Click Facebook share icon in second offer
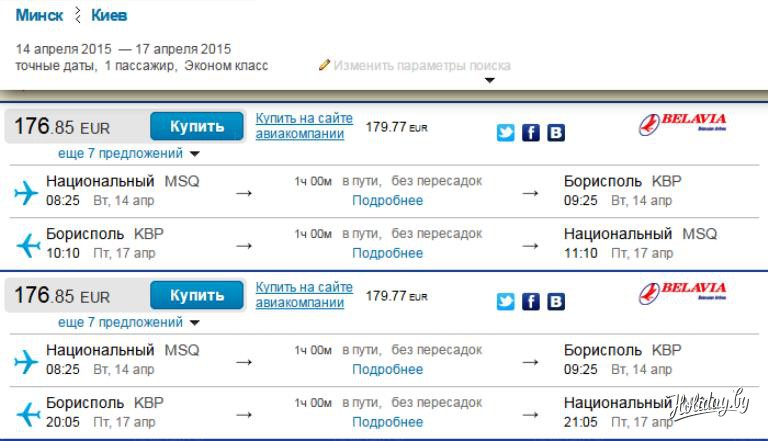The image size is (768, 441). point(531,302)
